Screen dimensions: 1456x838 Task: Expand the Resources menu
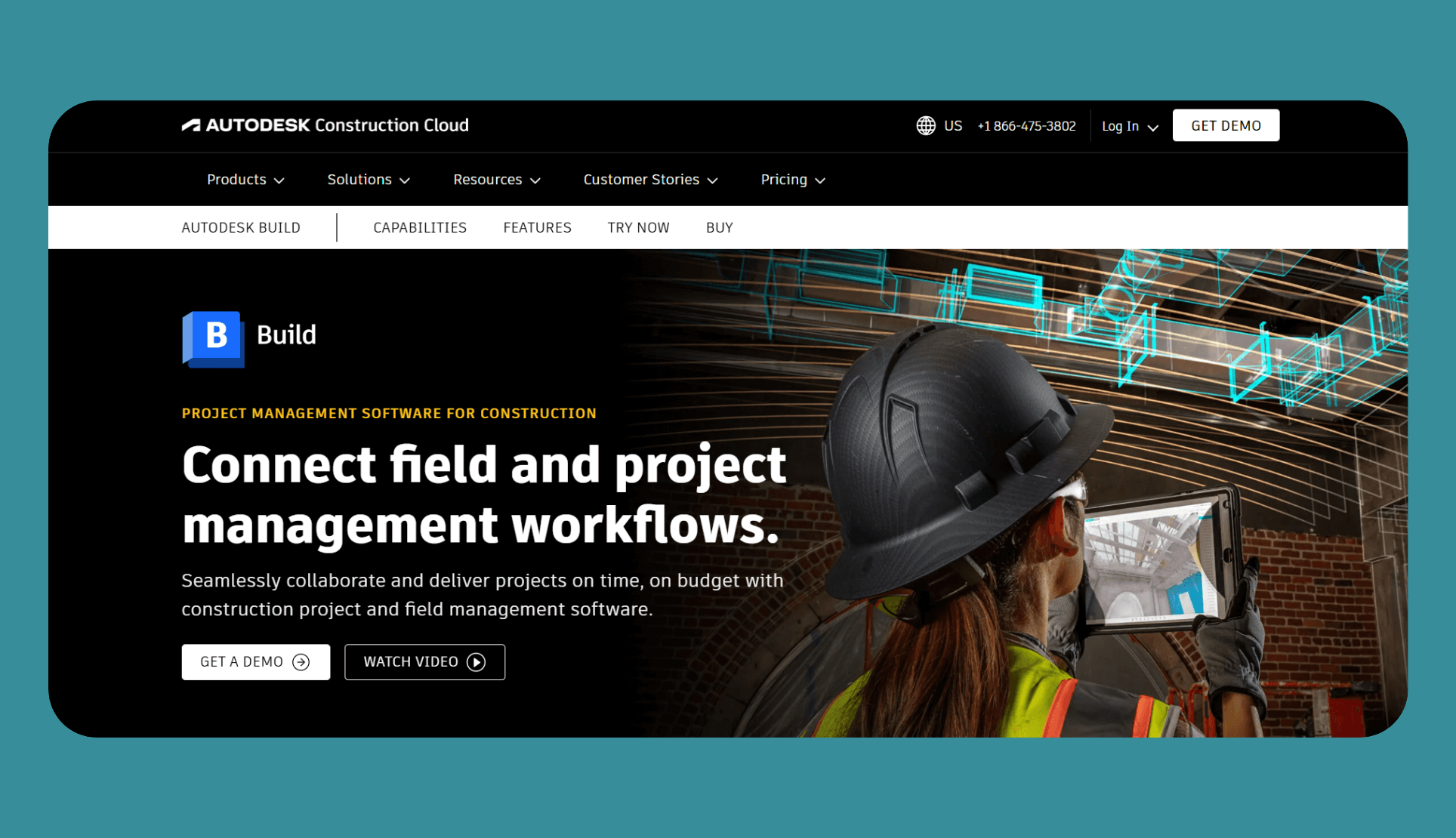click(496, 180)
